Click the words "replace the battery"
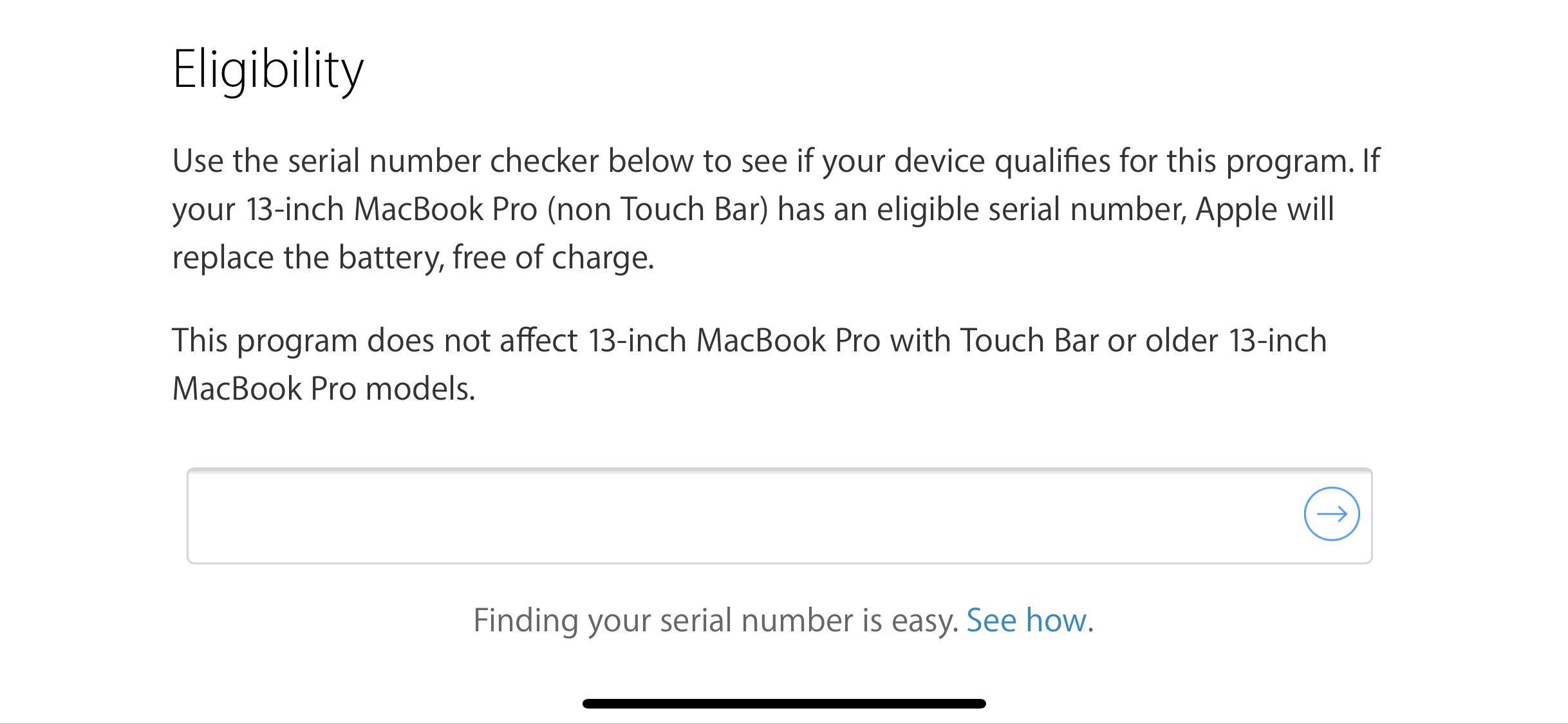Screen dimensions: 1568x724 [308, 257]
